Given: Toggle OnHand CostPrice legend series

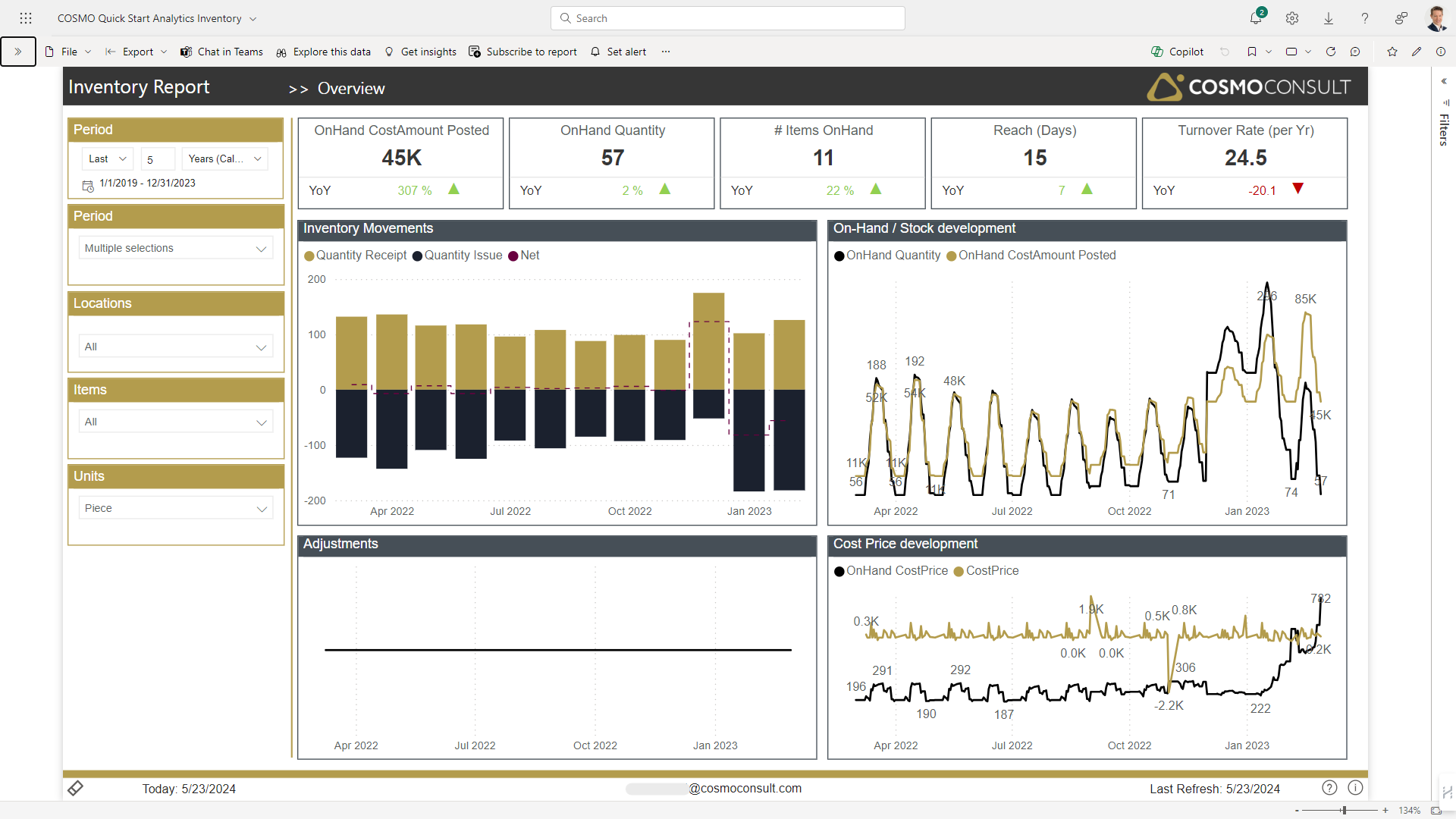Looking at the screenshot, I should [x=890, y=571].
